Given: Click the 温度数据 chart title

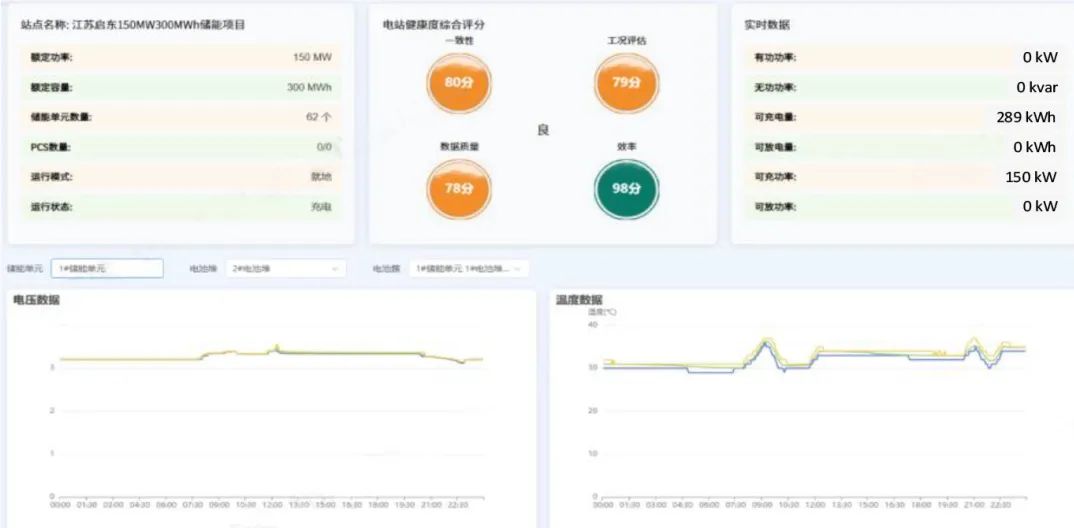Looking at the screenshot, I should coord(579,300).
